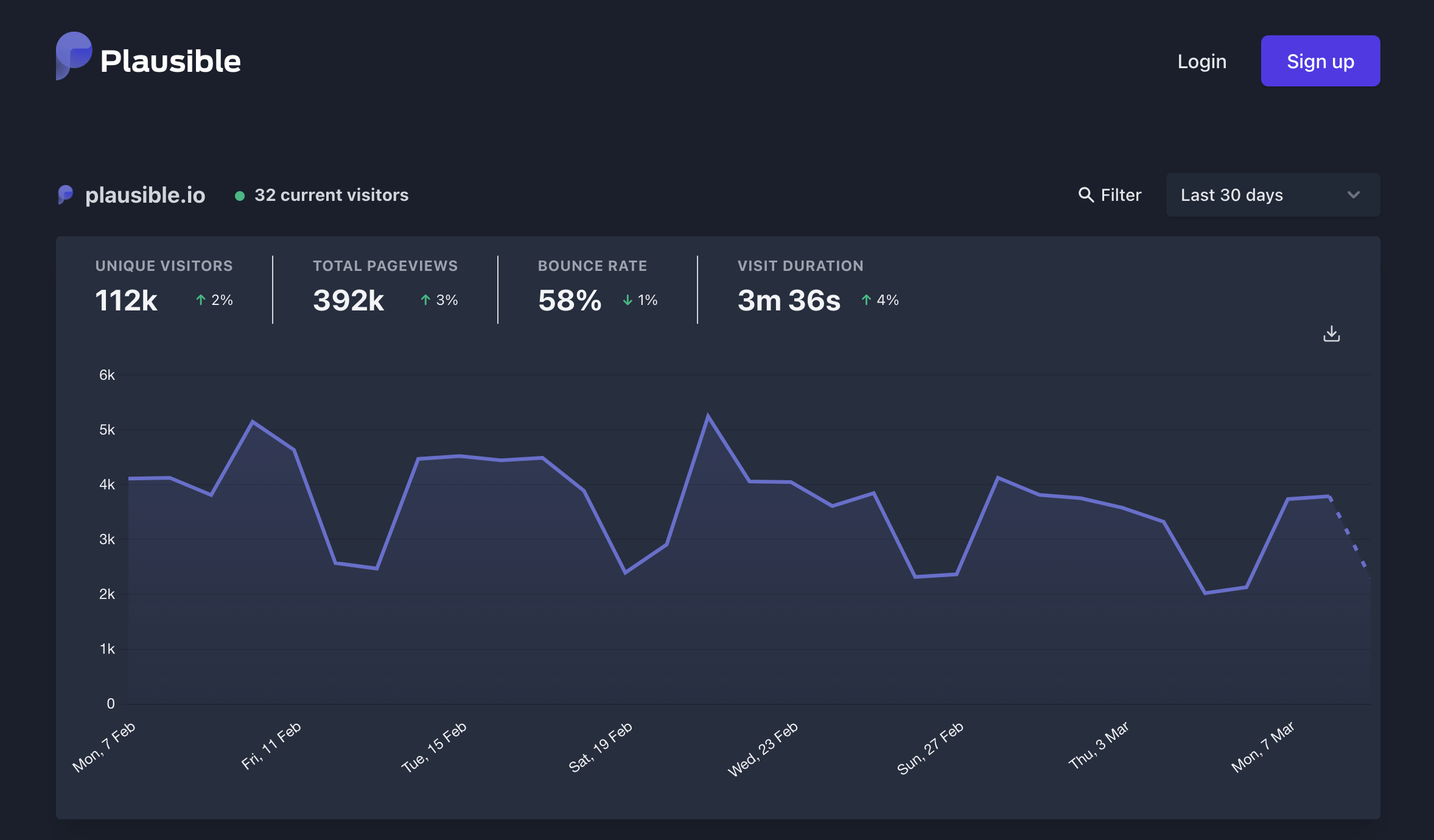Screen dimensions: 1434x840
Task: Click the Sun, 27 Feb axis label
Action: tap(931, 748)
